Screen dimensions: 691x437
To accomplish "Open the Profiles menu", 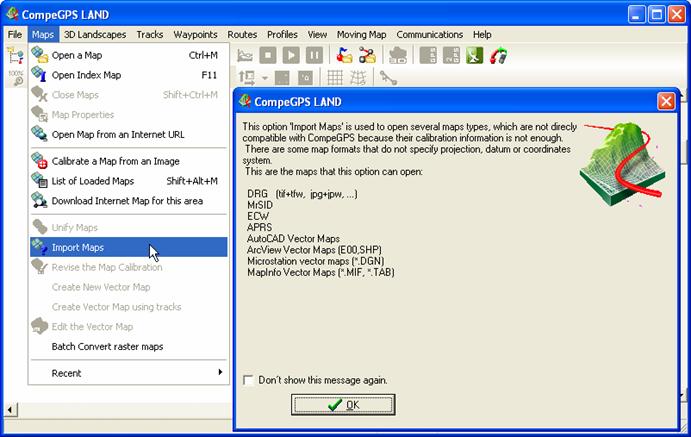I will point(282,34).
